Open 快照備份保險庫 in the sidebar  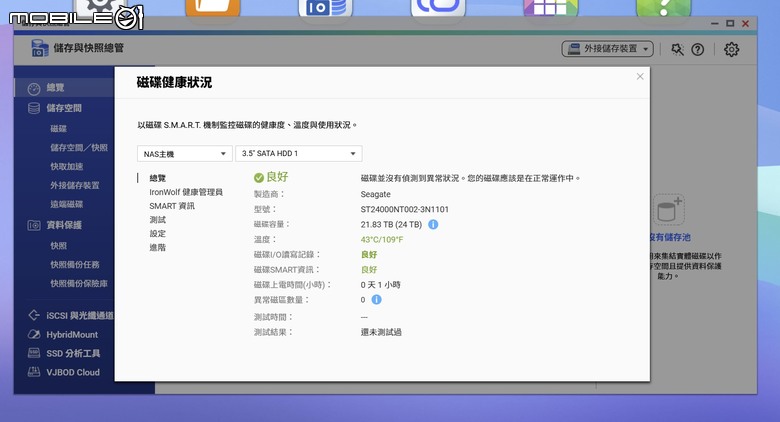point(79,284)
